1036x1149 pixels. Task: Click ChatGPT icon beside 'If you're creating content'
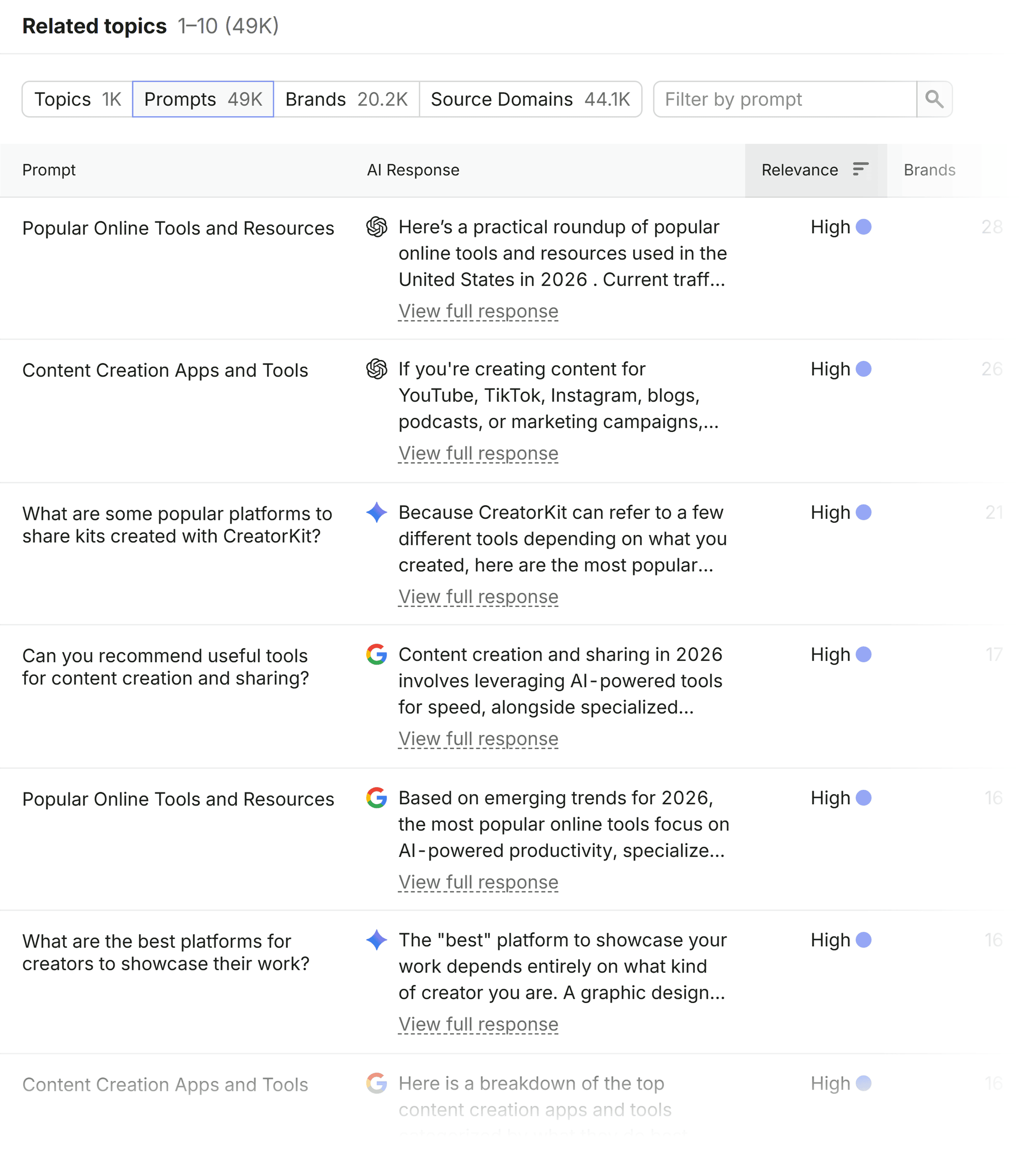(377, 369)
